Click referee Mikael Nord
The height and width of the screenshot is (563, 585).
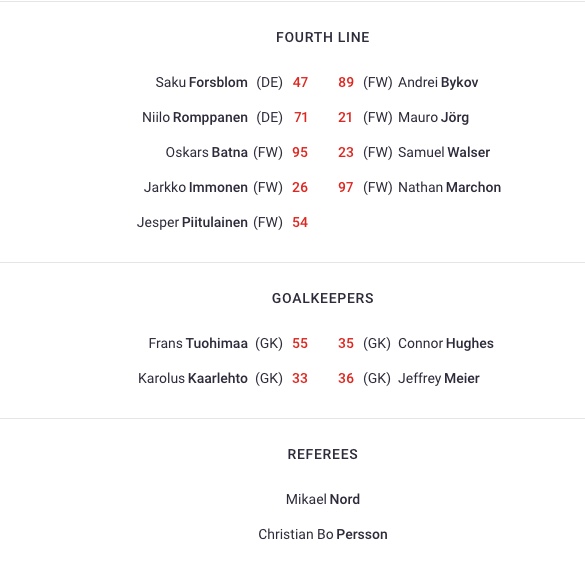(x=323, y=499)
